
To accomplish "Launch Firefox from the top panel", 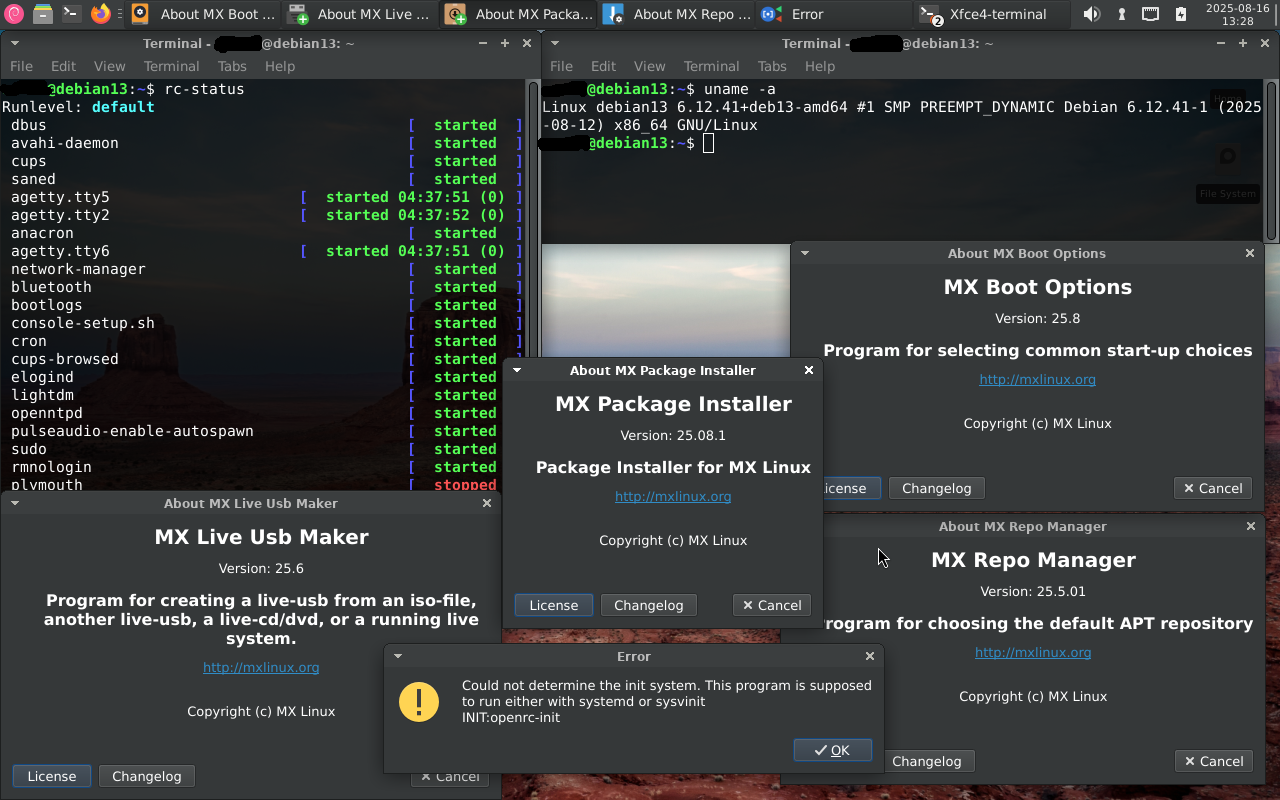I will (x=100, y=14).
